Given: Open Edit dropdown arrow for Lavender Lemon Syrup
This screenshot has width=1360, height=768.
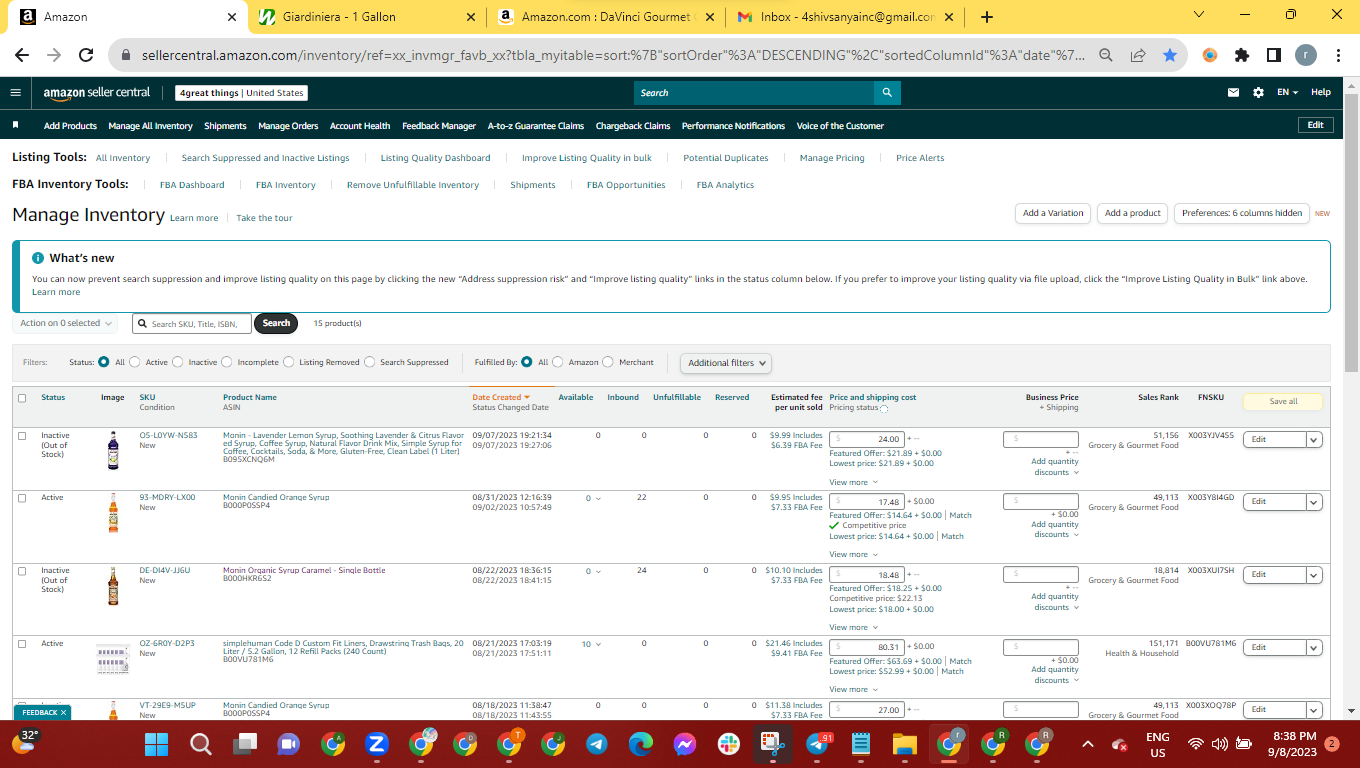Looking at the screenshot, I should coord(1314,439).
